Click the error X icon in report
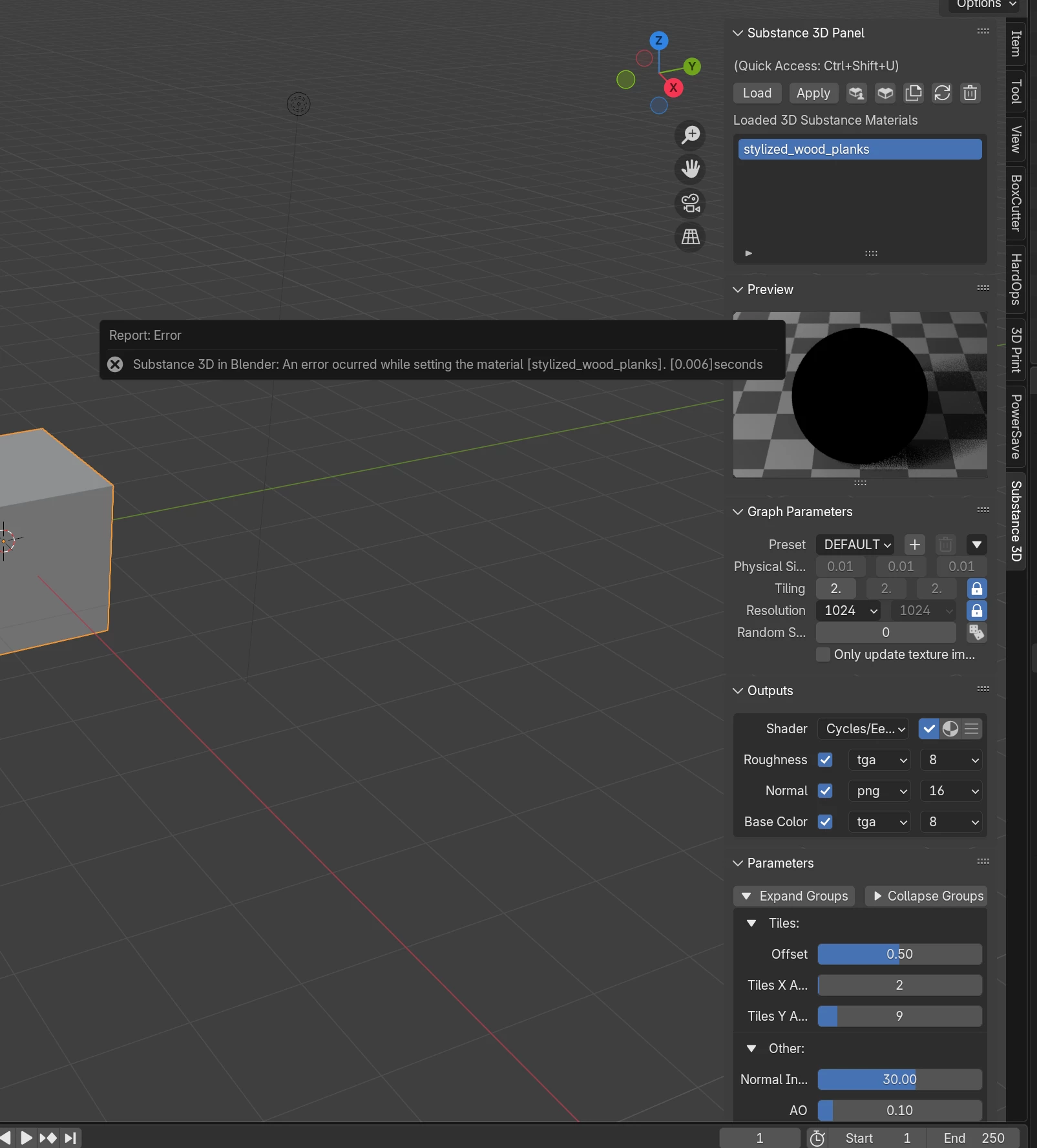The height and width of the screenshot is (1148, 1037). pos(116,364)
